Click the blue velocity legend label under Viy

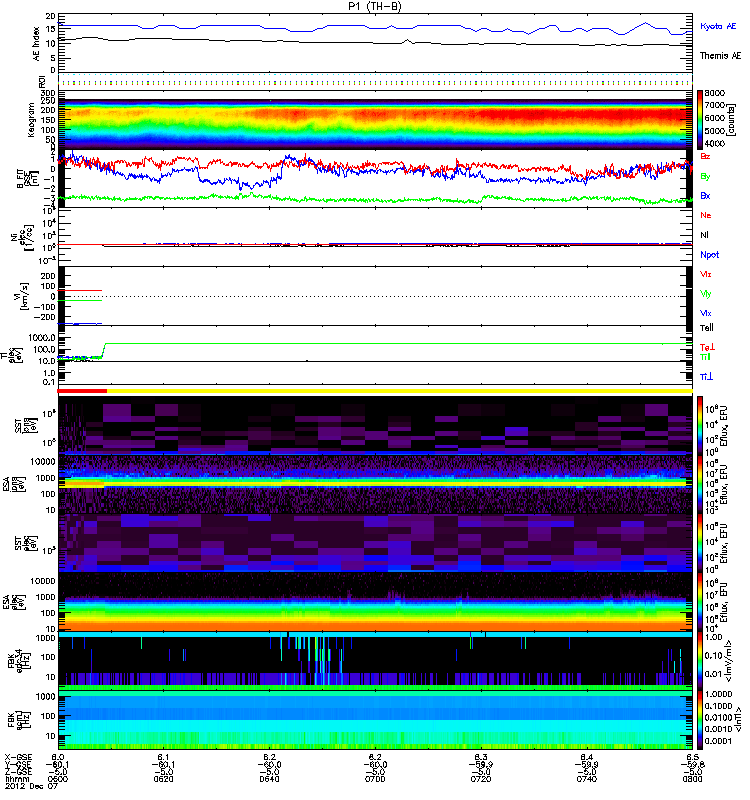point(705,313)
